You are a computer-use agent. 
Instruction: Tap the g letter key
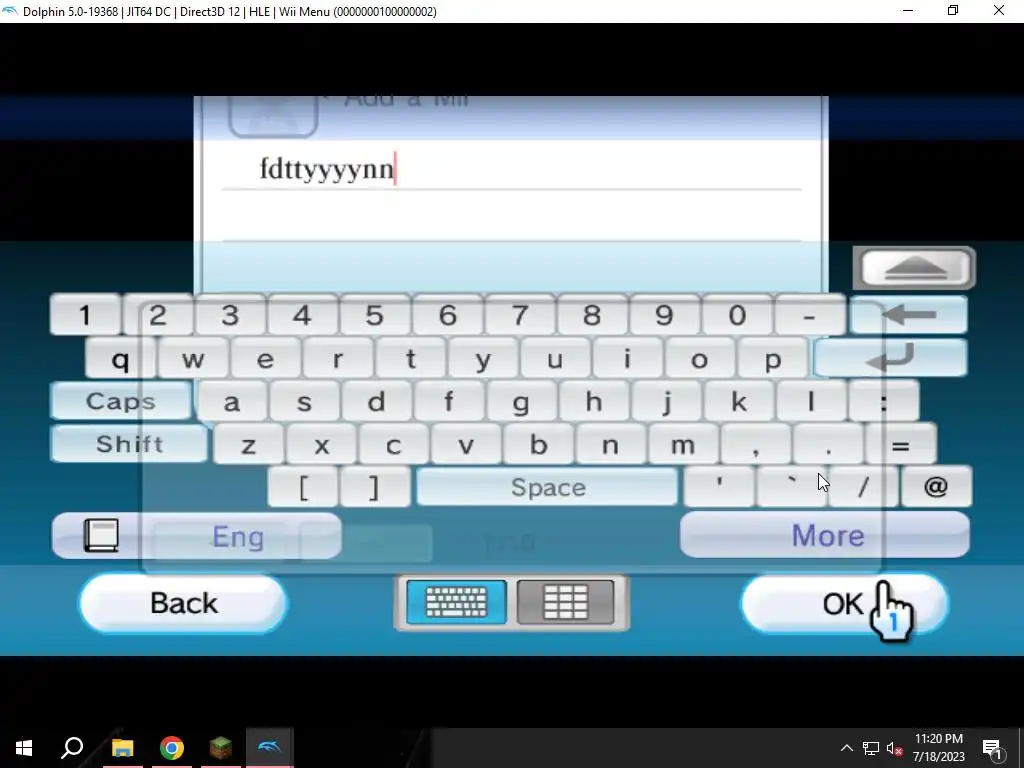pos(521,402)
